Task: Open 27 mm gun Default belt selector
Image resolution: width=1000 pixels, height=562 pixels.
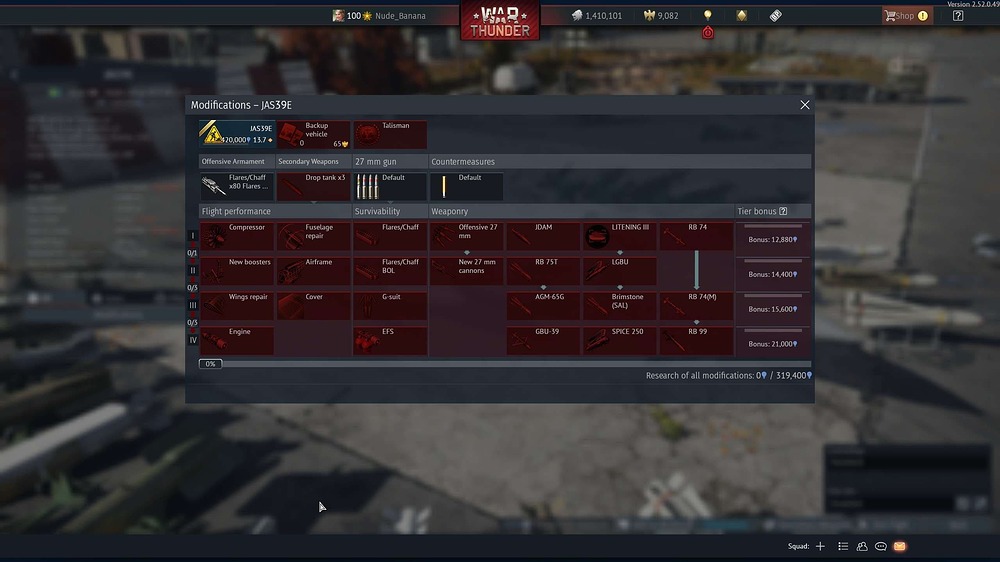Action: pyautogui.click(x=390, y=187)
